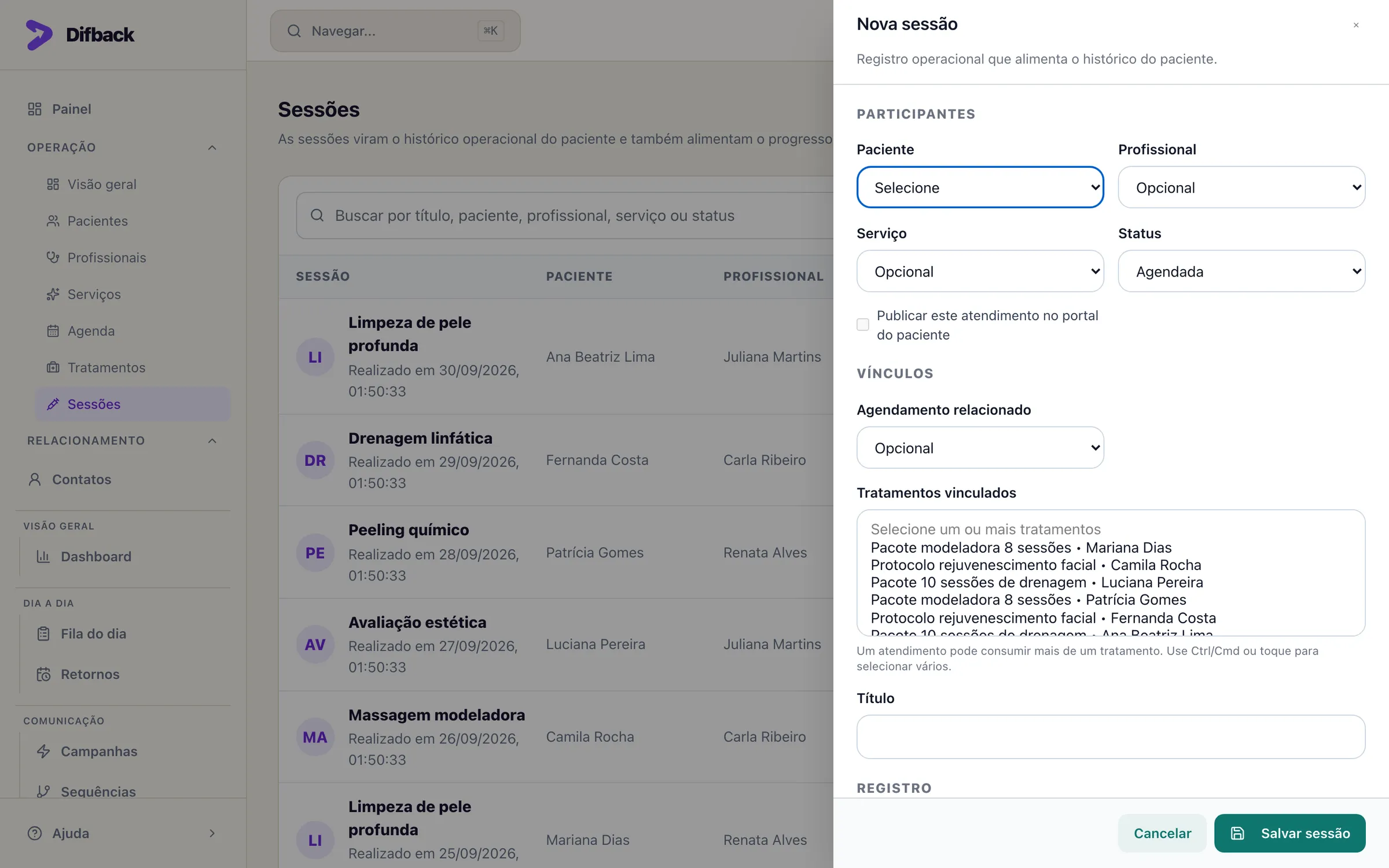Image resolution: width=1389 pixels, height=868 pixels.
Task: Enable publishing this atendimento on patient portal
Action: [x=863, y=325]
